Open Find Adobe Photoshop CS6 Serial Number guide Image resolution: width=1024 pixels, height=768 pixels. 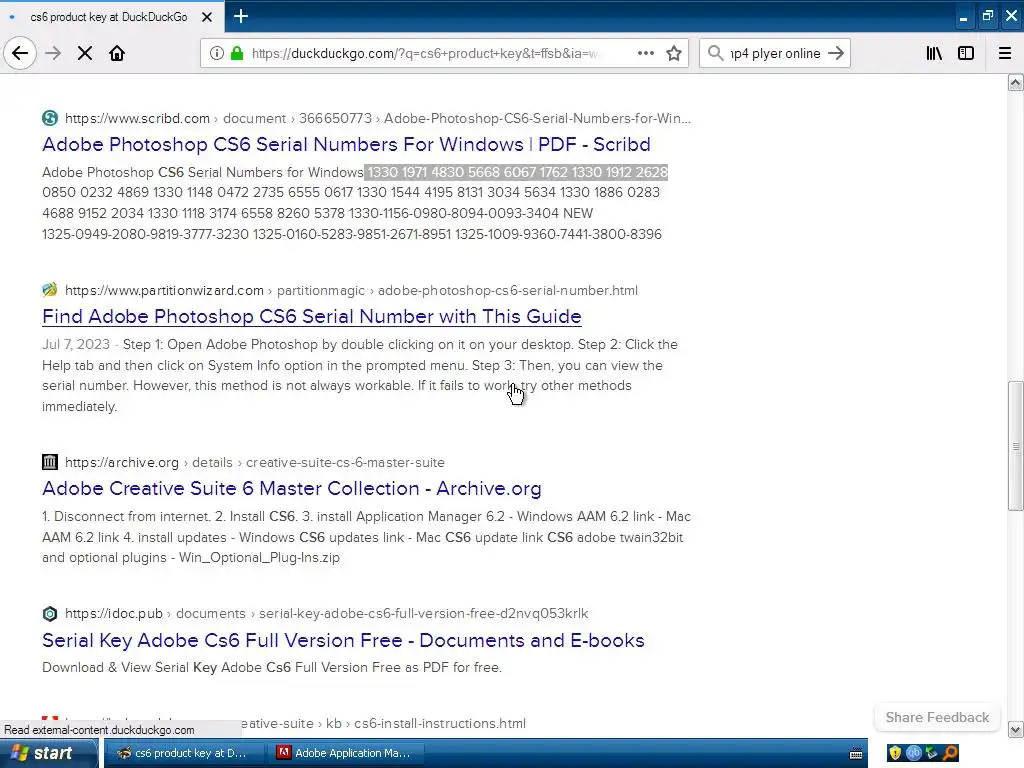pos(312,316)
